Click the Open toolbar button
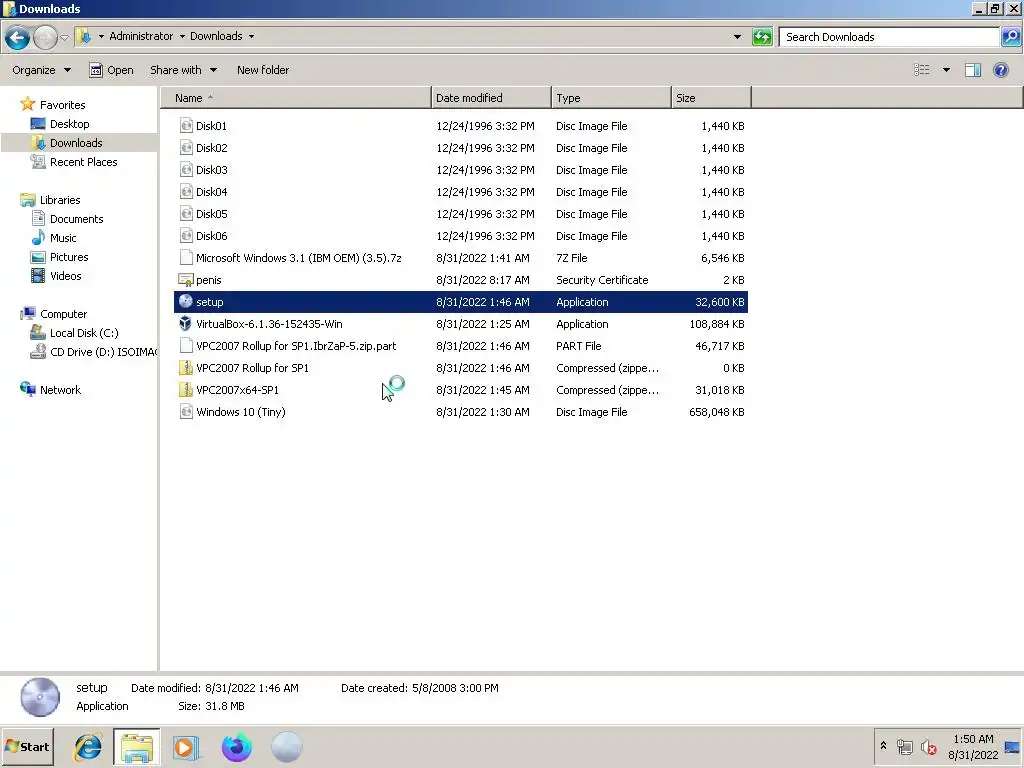Image resolution: width=1024 pixels, height=768 pixels. [111, 70]
